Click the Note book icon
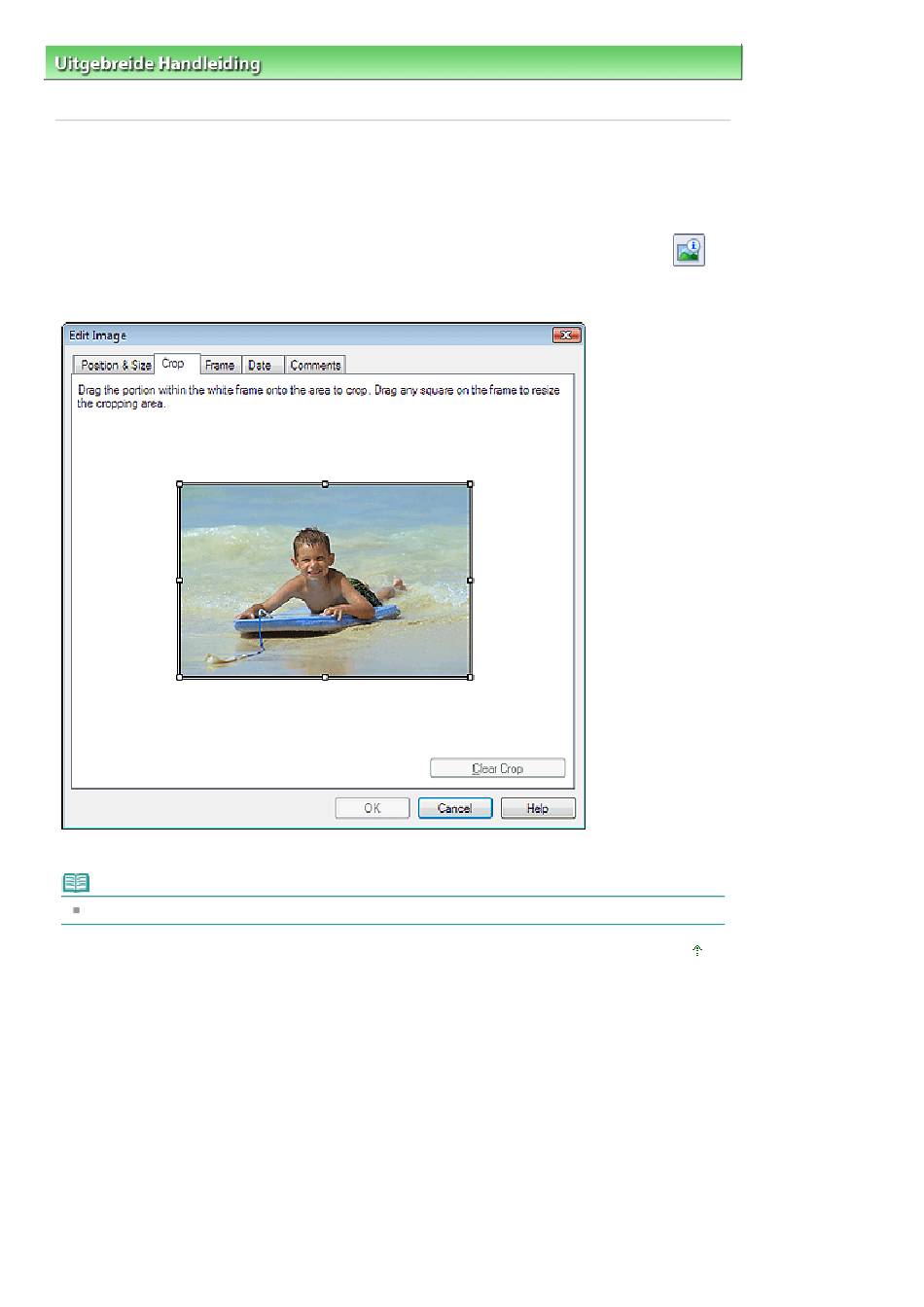Screen dimensions: 924x1307 [x=76, y=882]
